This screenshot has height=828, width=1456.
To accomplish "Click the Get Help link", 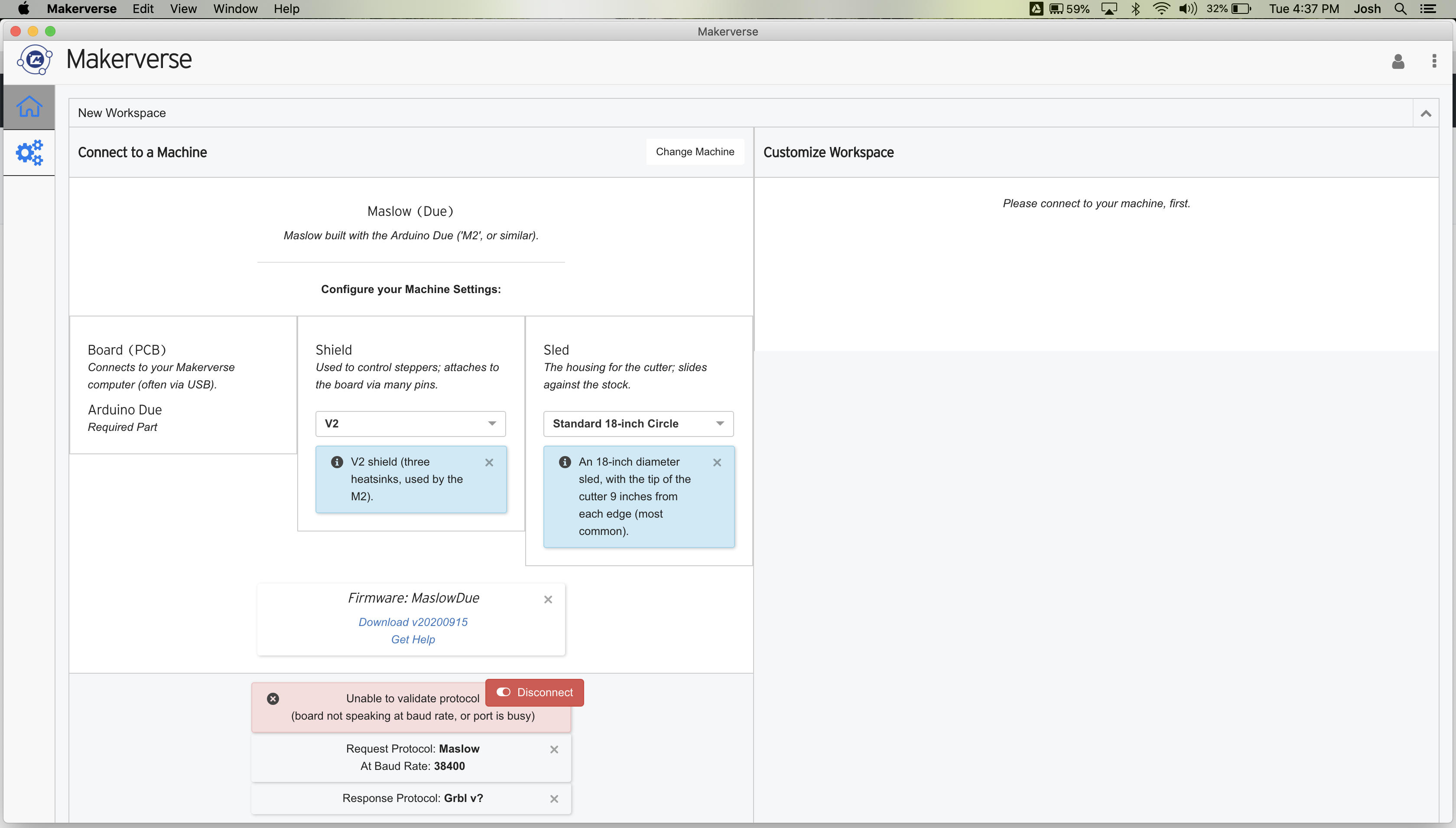I will (x=413, y=639).
